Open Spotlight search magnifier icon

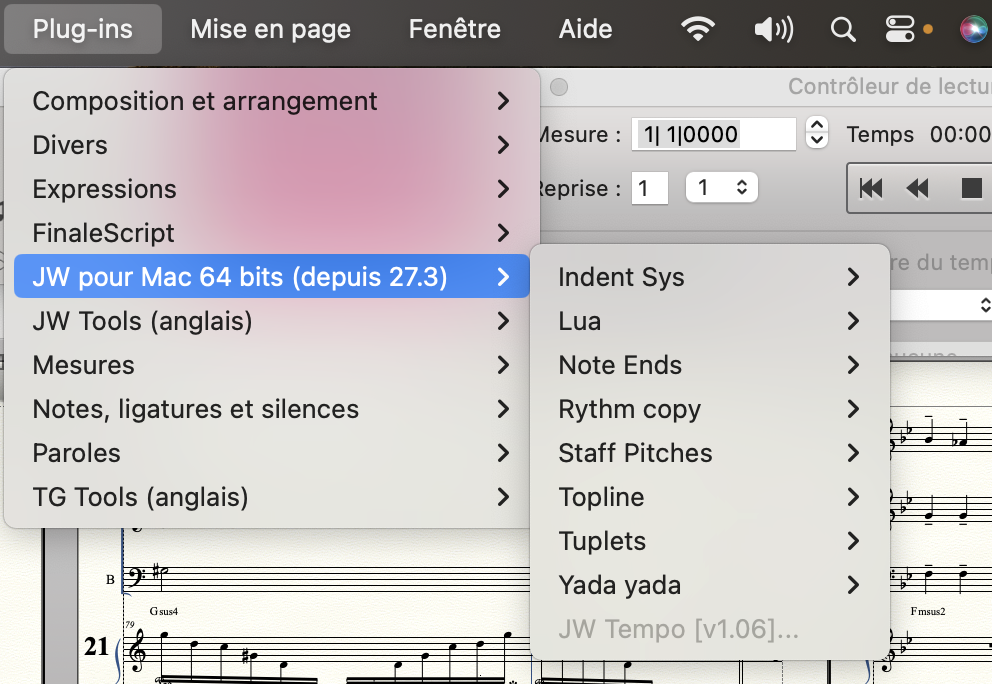tap(843, 30)
